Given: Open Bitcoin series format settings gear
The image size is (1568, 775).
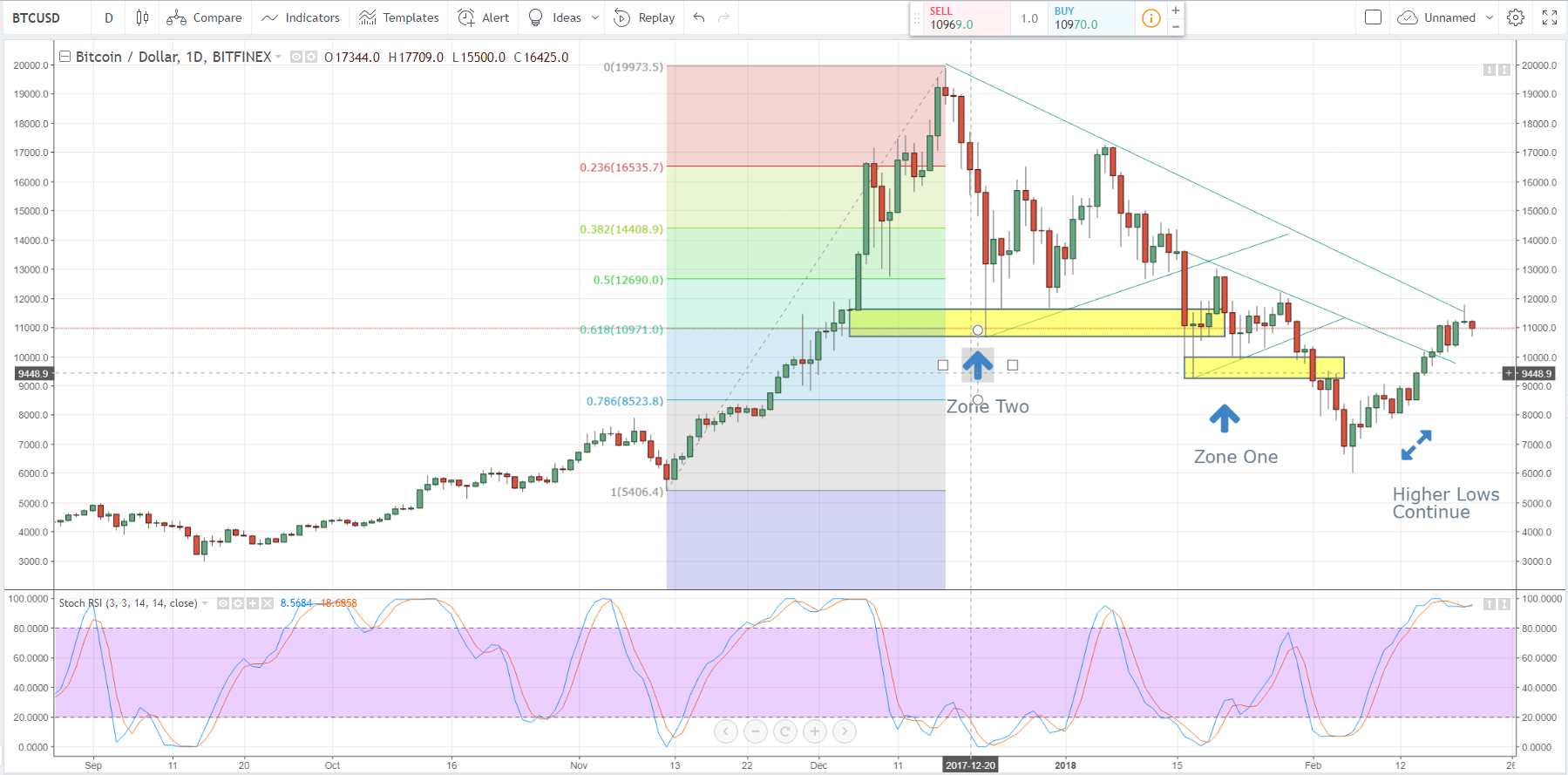Looking at the screenshot, I should point(310,57).
